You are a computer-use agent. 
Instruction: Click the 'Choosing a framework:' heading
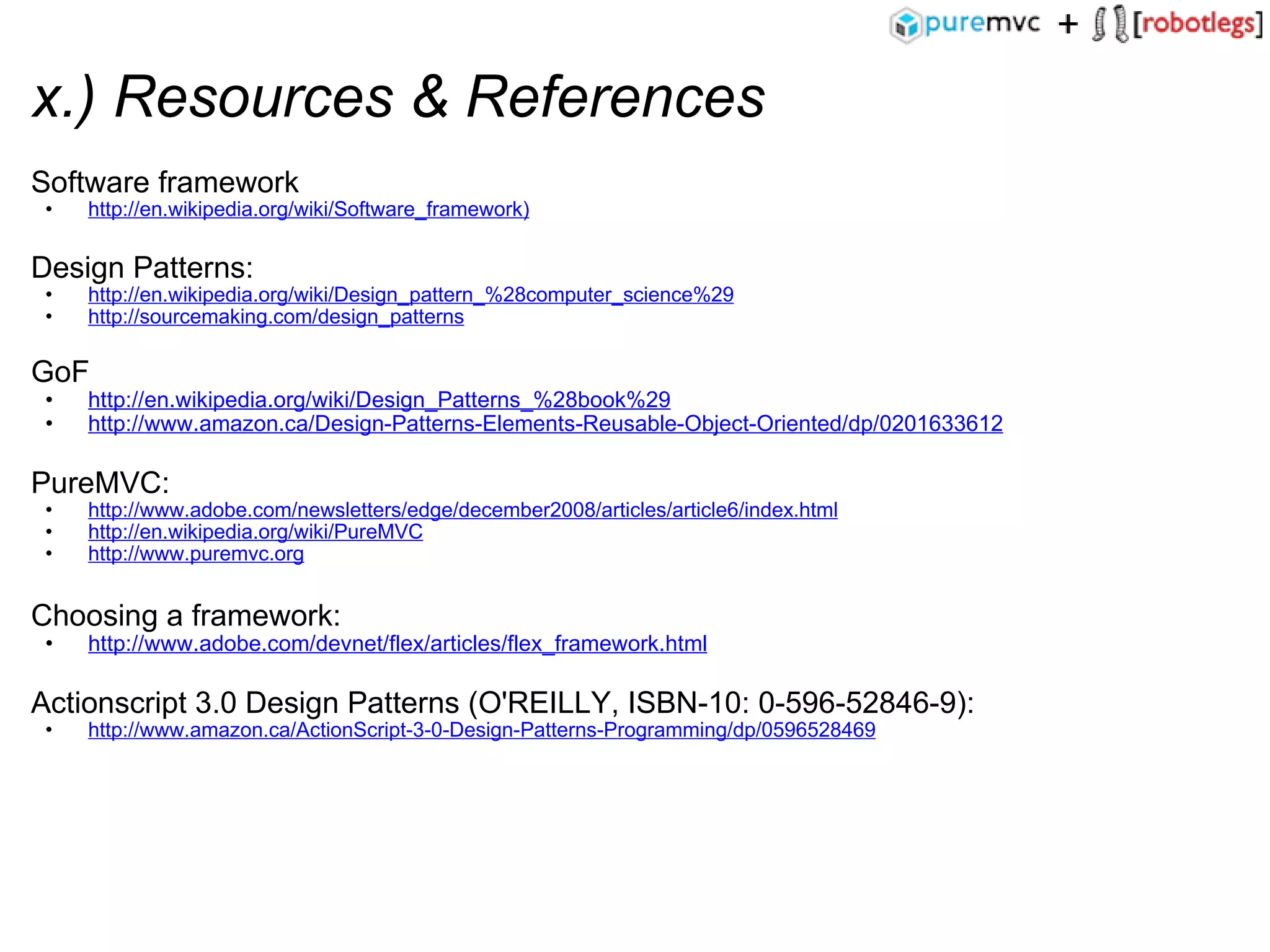pos(186,616)
